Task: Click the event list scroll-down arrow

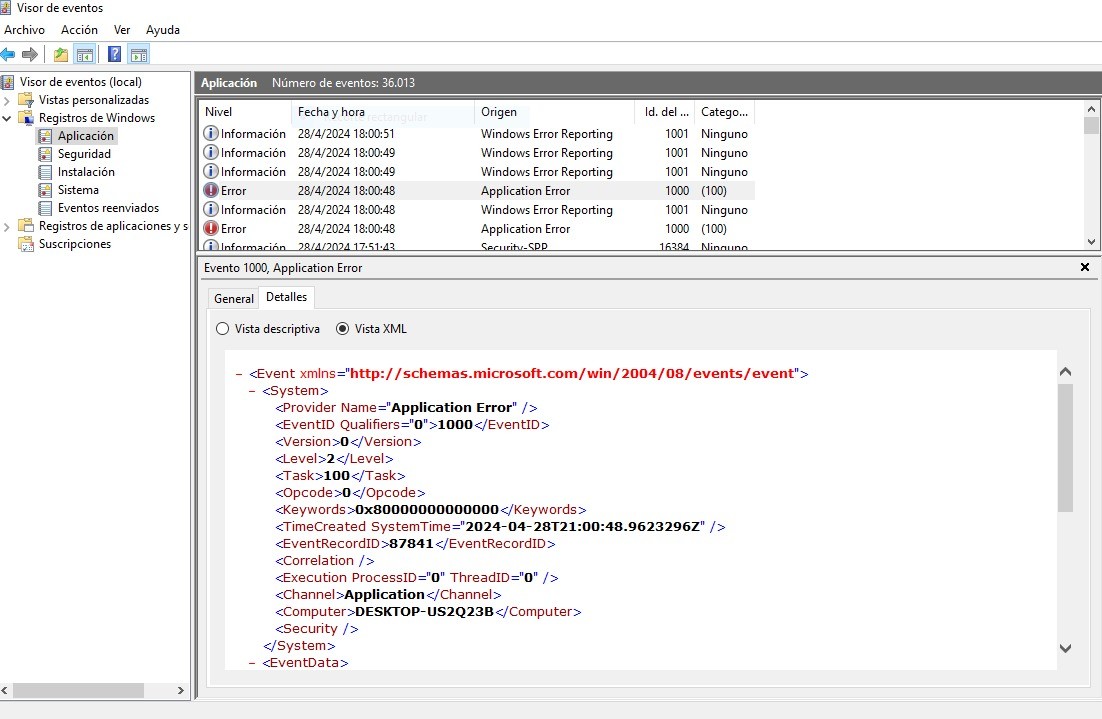Action: [x=1091, y=242]
